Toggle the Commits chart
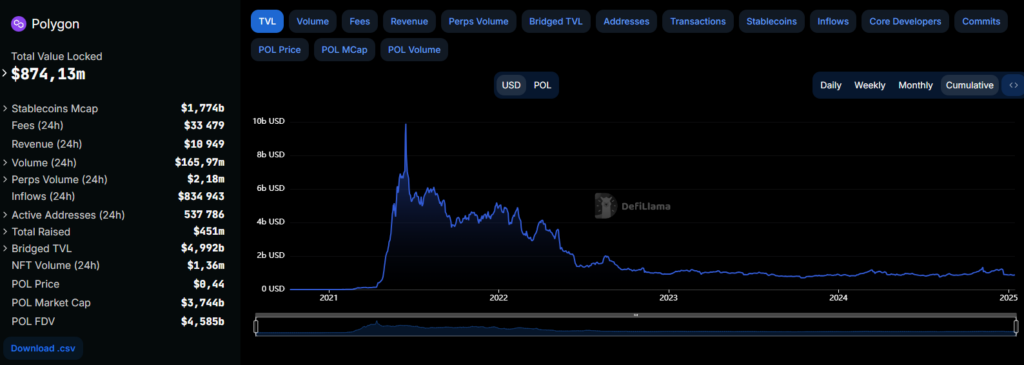Screen dimensions: 1024x365 (981, 22)
